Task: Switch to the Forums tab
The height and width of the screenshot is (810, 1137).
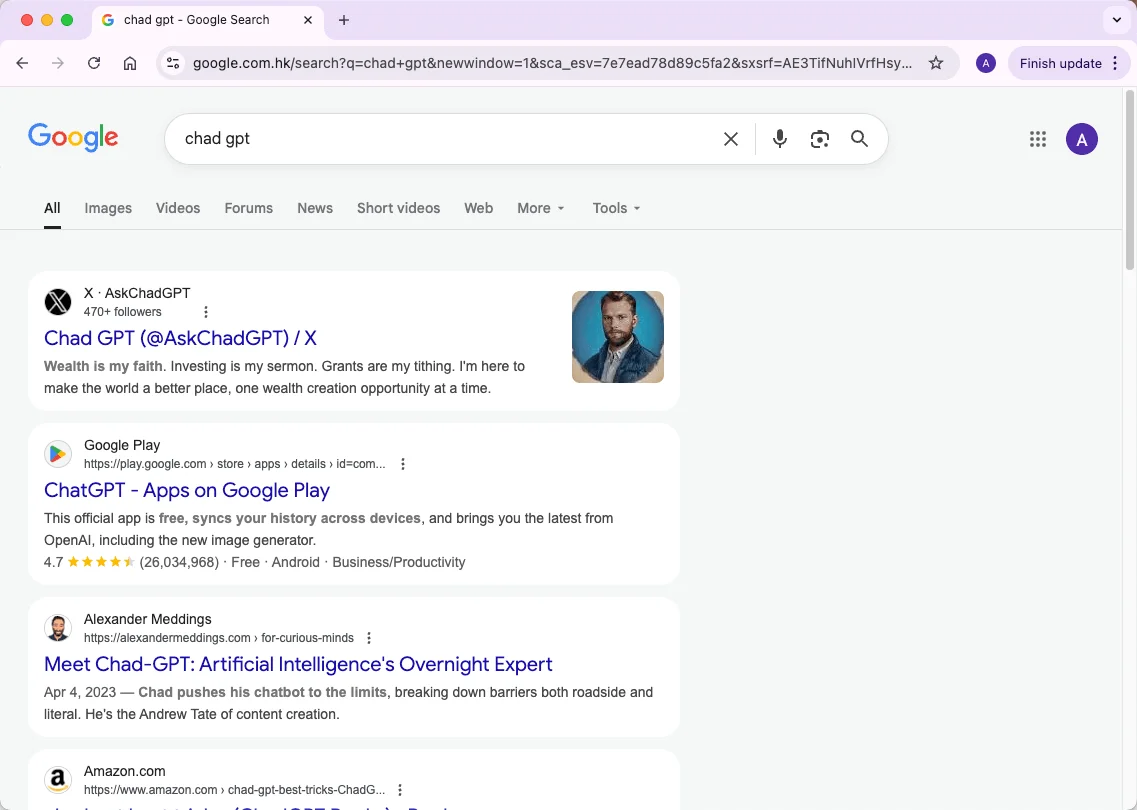Action: point(249,208)
